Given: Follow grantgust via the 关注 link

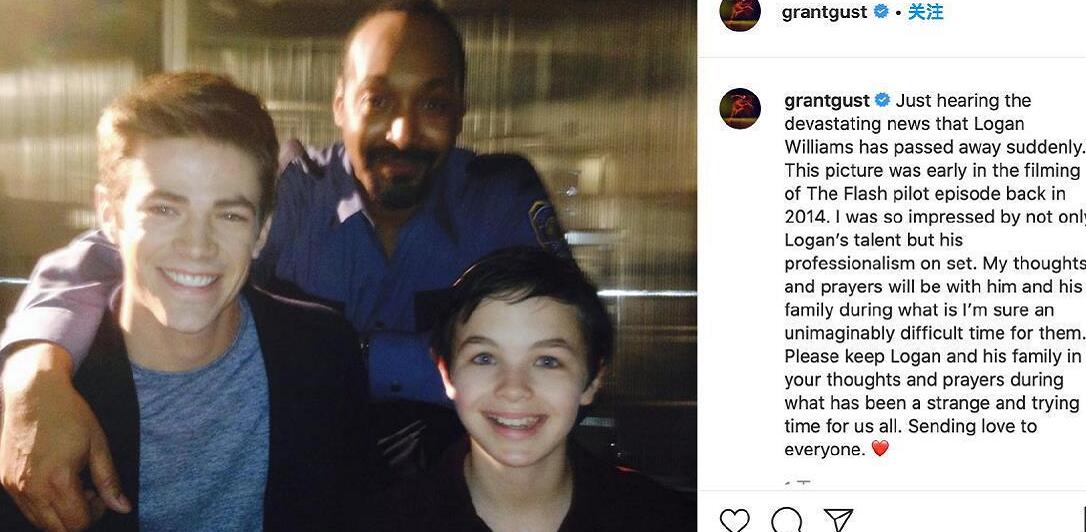Looking at the screenshot, I should pos(925,12).
